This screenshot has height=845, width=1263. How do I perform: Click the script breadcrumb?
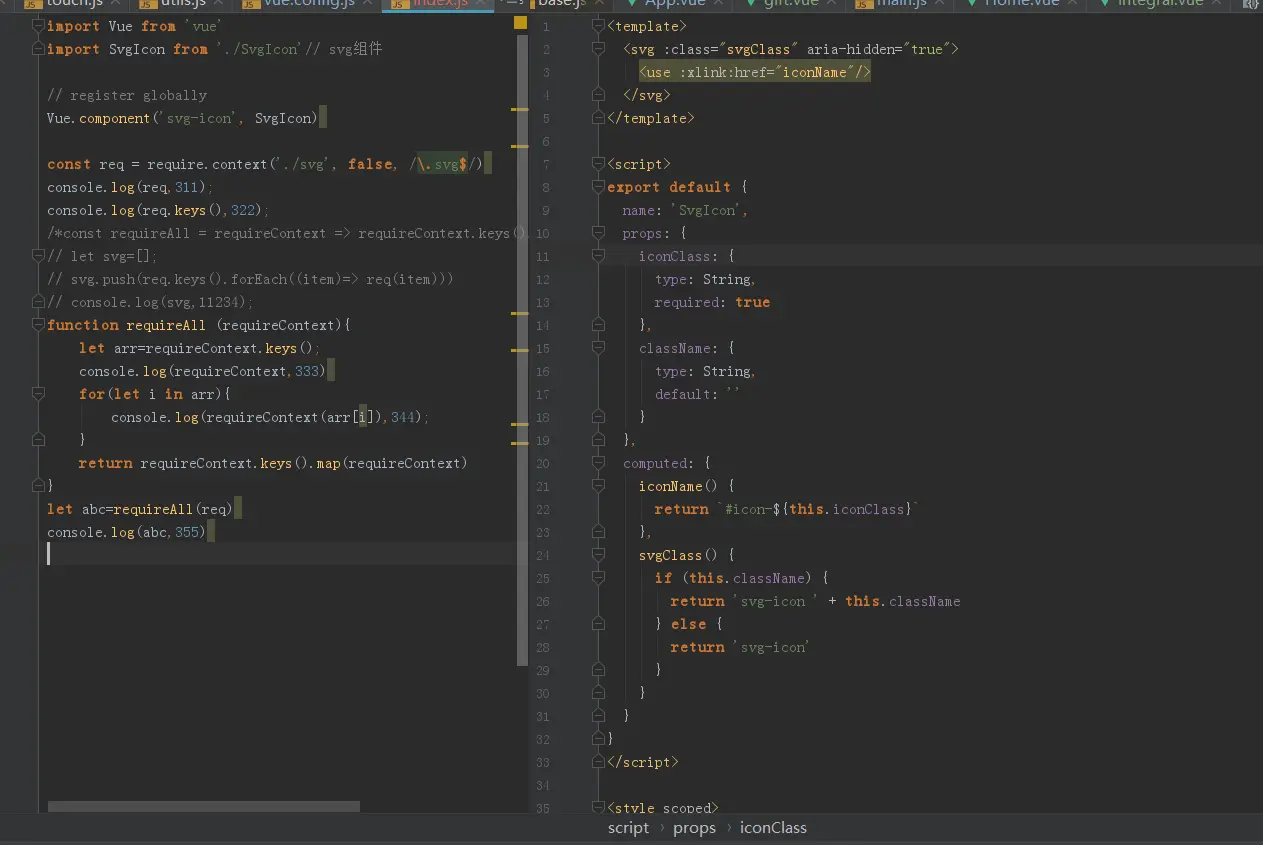point(628,827)
